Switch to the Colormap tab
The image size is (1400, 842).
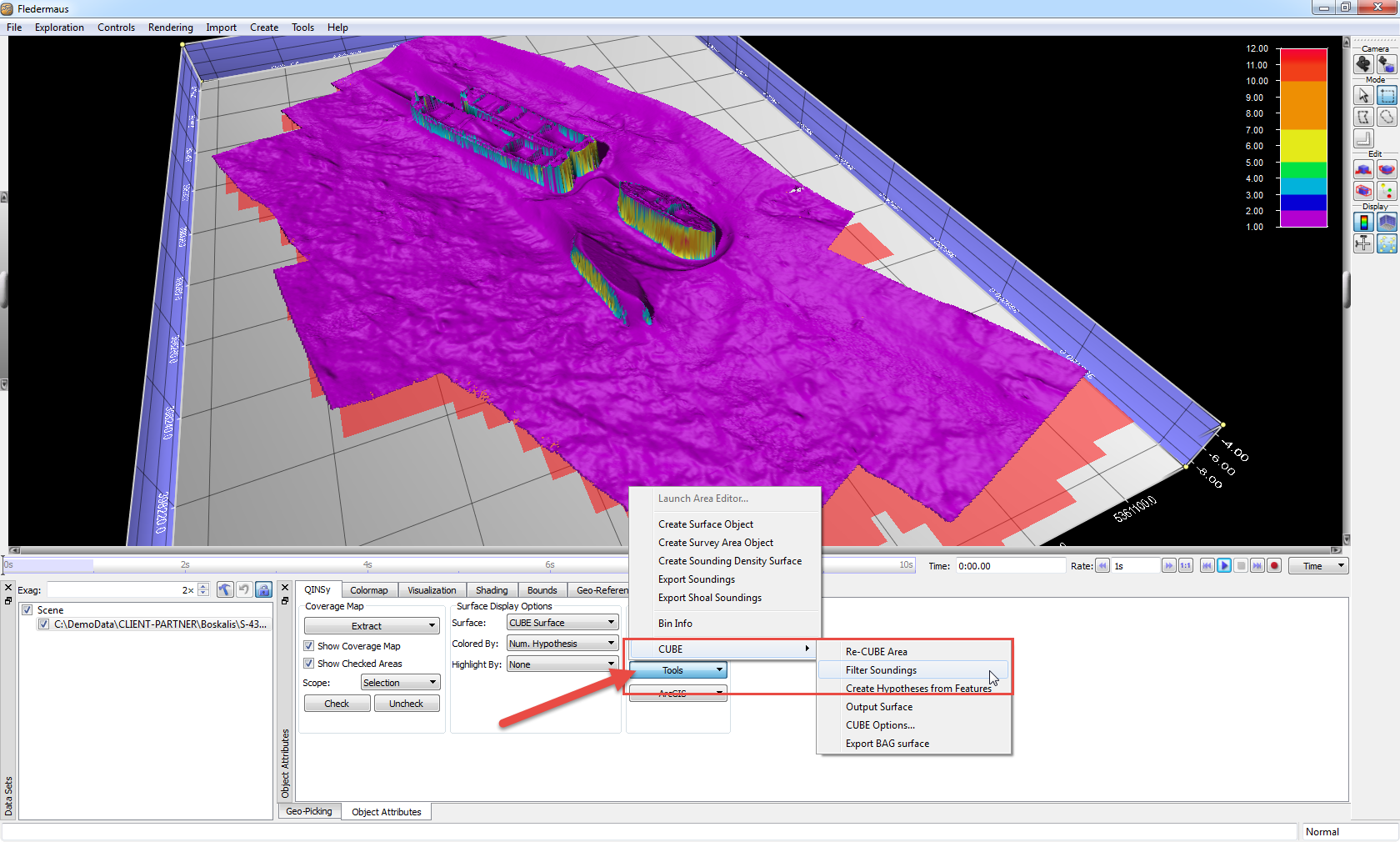[368, 590]
